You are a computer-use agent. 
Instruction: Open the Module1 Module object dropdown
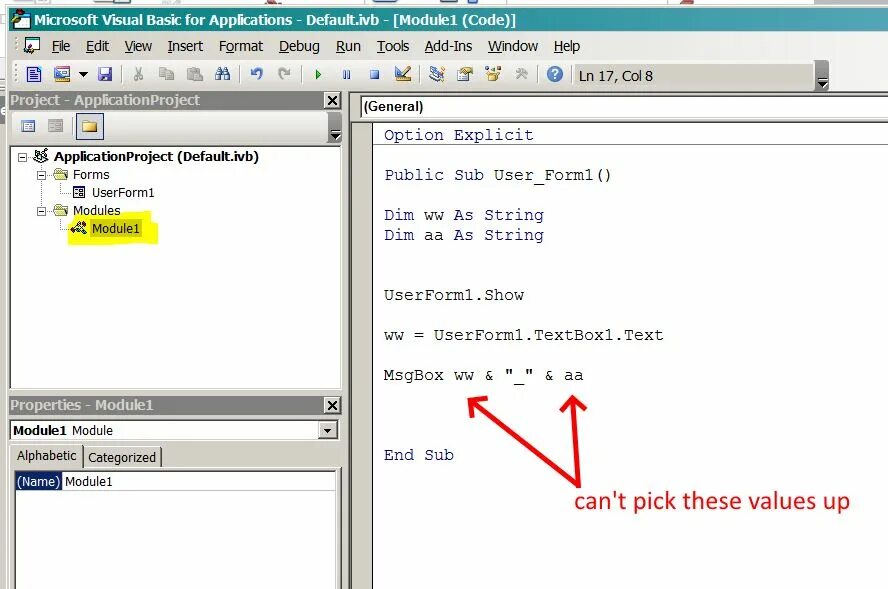click(327, 430)
